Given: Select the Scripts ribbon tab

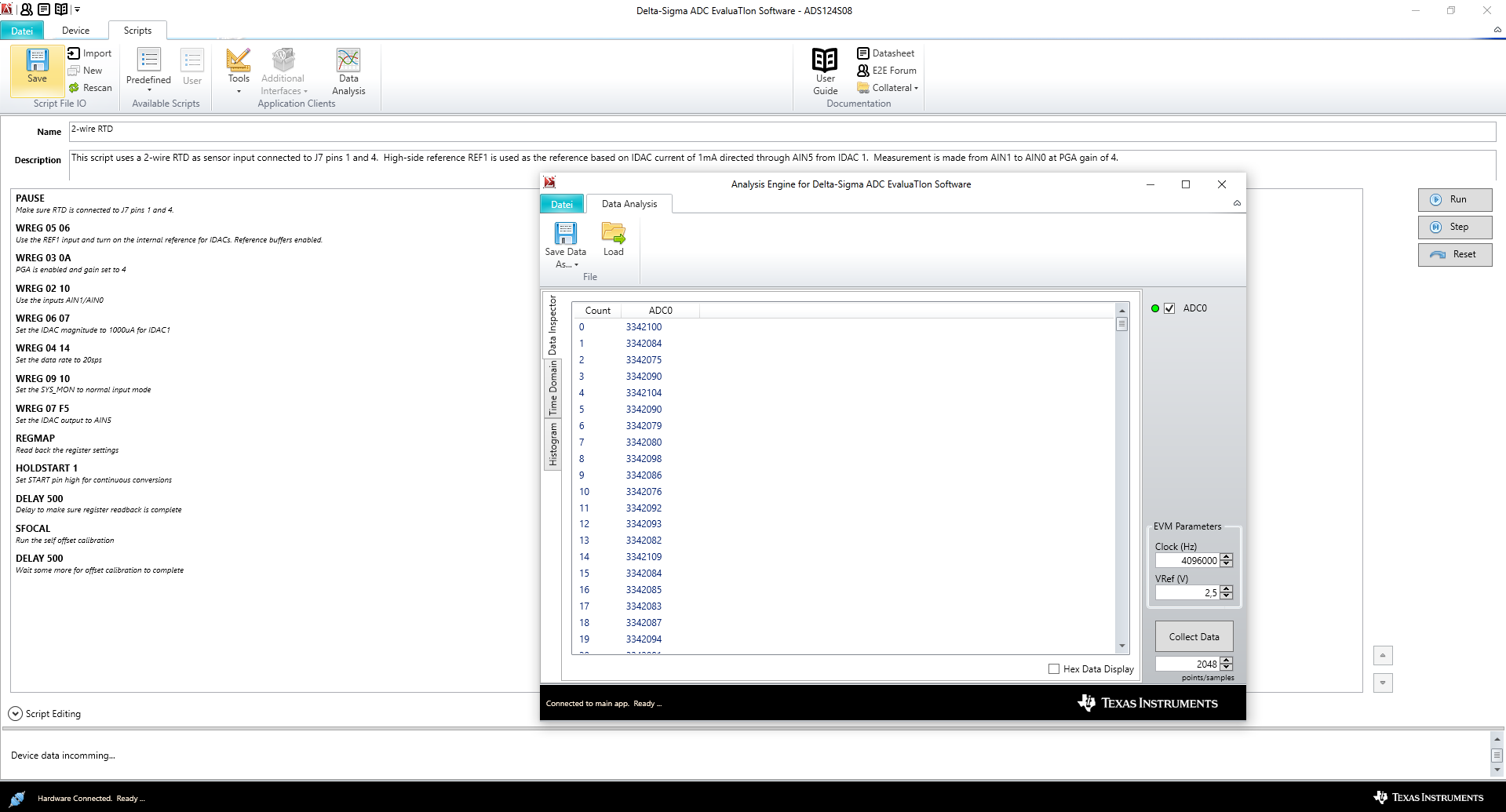Looking at the screenshot, I should click(137, 31).
